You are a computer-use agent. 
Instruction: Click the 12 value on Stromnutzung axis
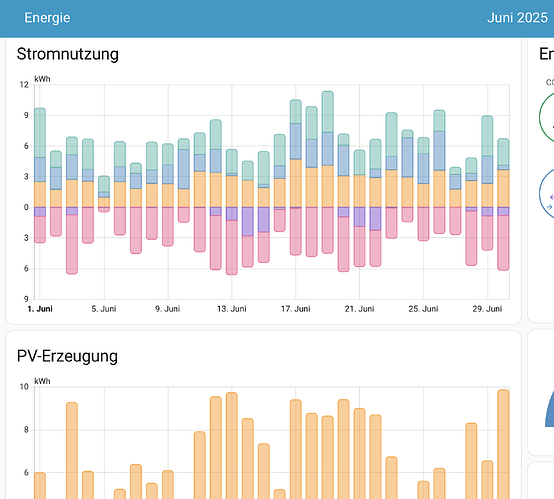click(x=24, y=85)
